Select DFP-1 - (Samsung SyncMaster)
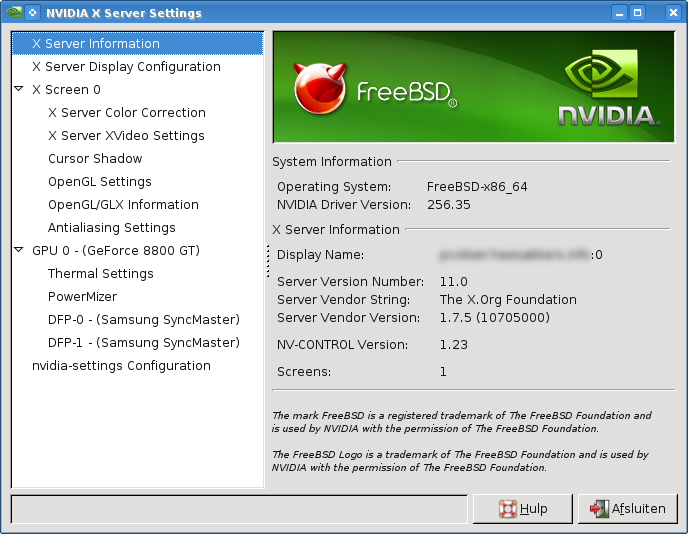688x534 pixels. click(x=144, y=343)
